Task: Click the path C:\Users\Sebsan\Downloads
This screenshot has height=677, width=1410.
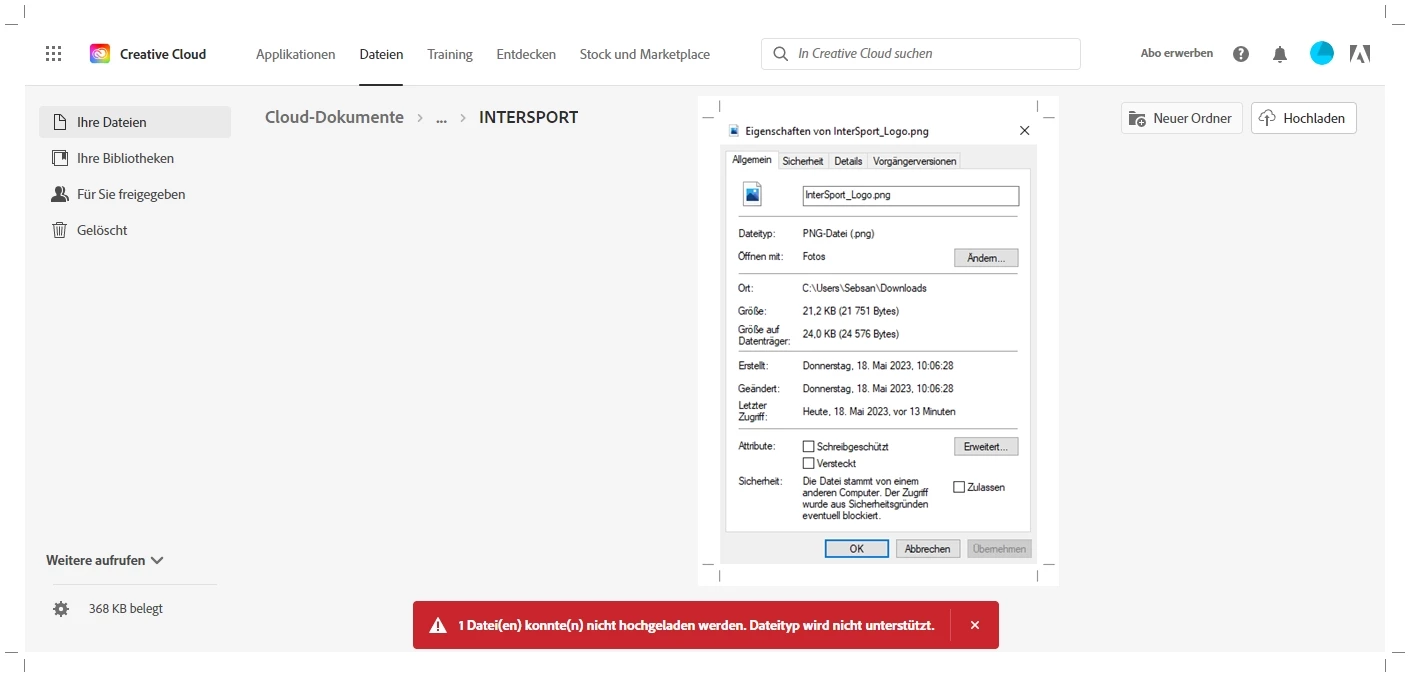Action: pos(865,288)
